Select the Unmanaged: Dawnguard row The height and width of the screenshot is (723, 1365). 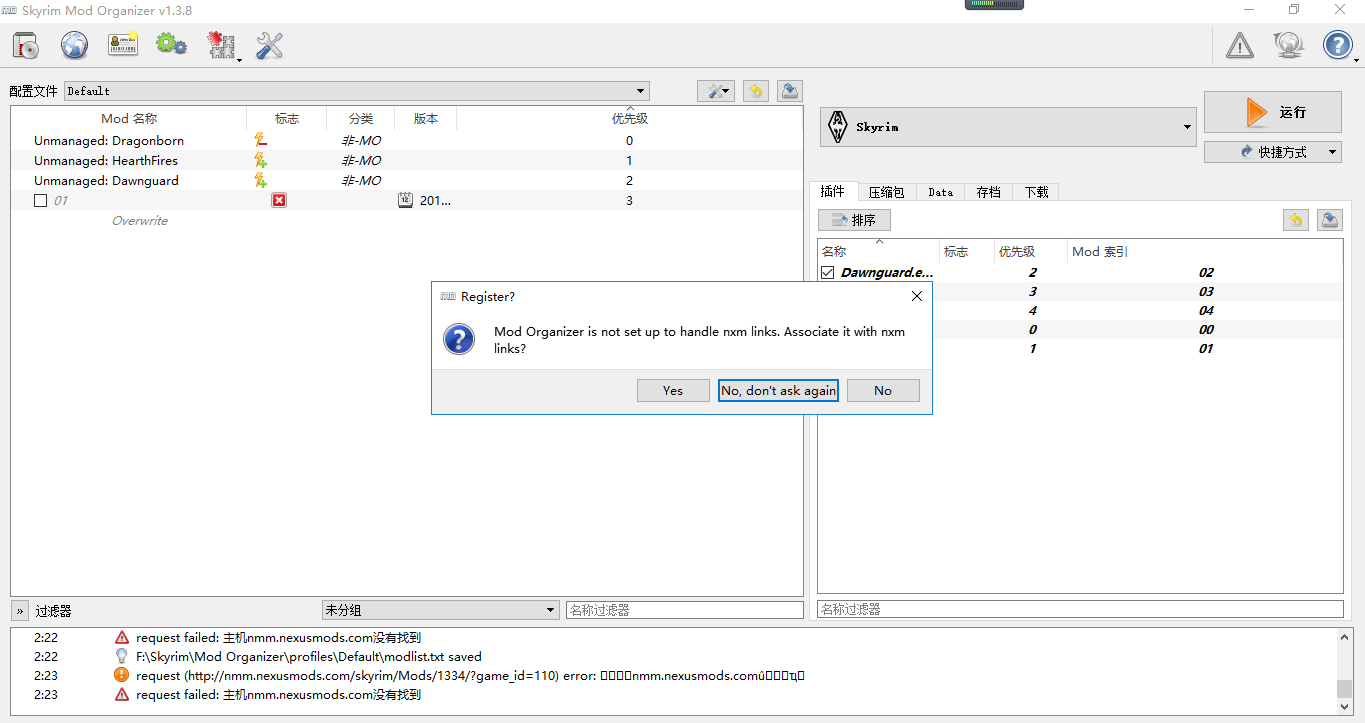pyautogui.click(x=407, y=180)
